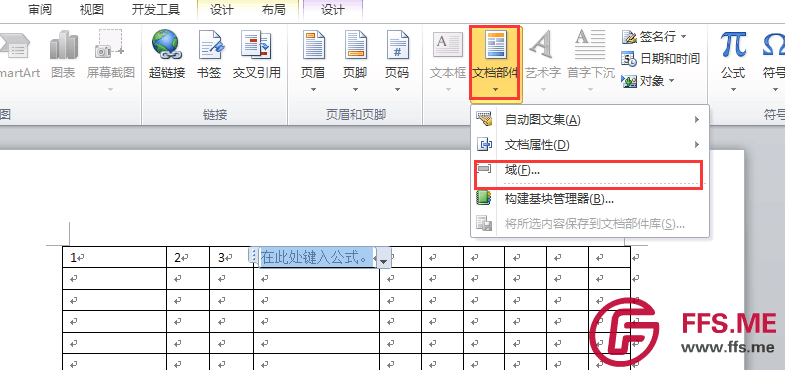Click the 自动图文集 menu icon
The width and height of the screenshot is (785, 370).
pos(484,119)
